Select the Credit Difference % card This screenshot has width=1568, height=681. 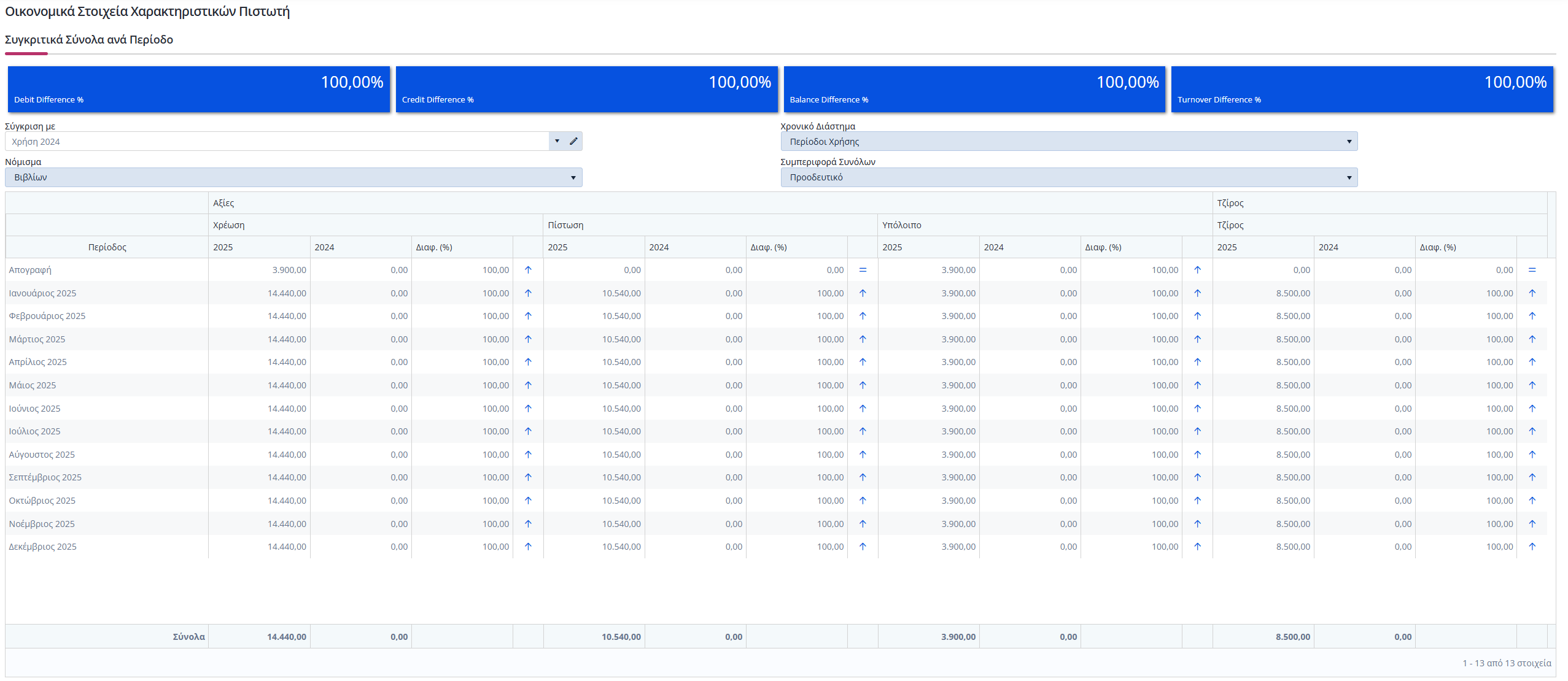(x=587, y=89)
